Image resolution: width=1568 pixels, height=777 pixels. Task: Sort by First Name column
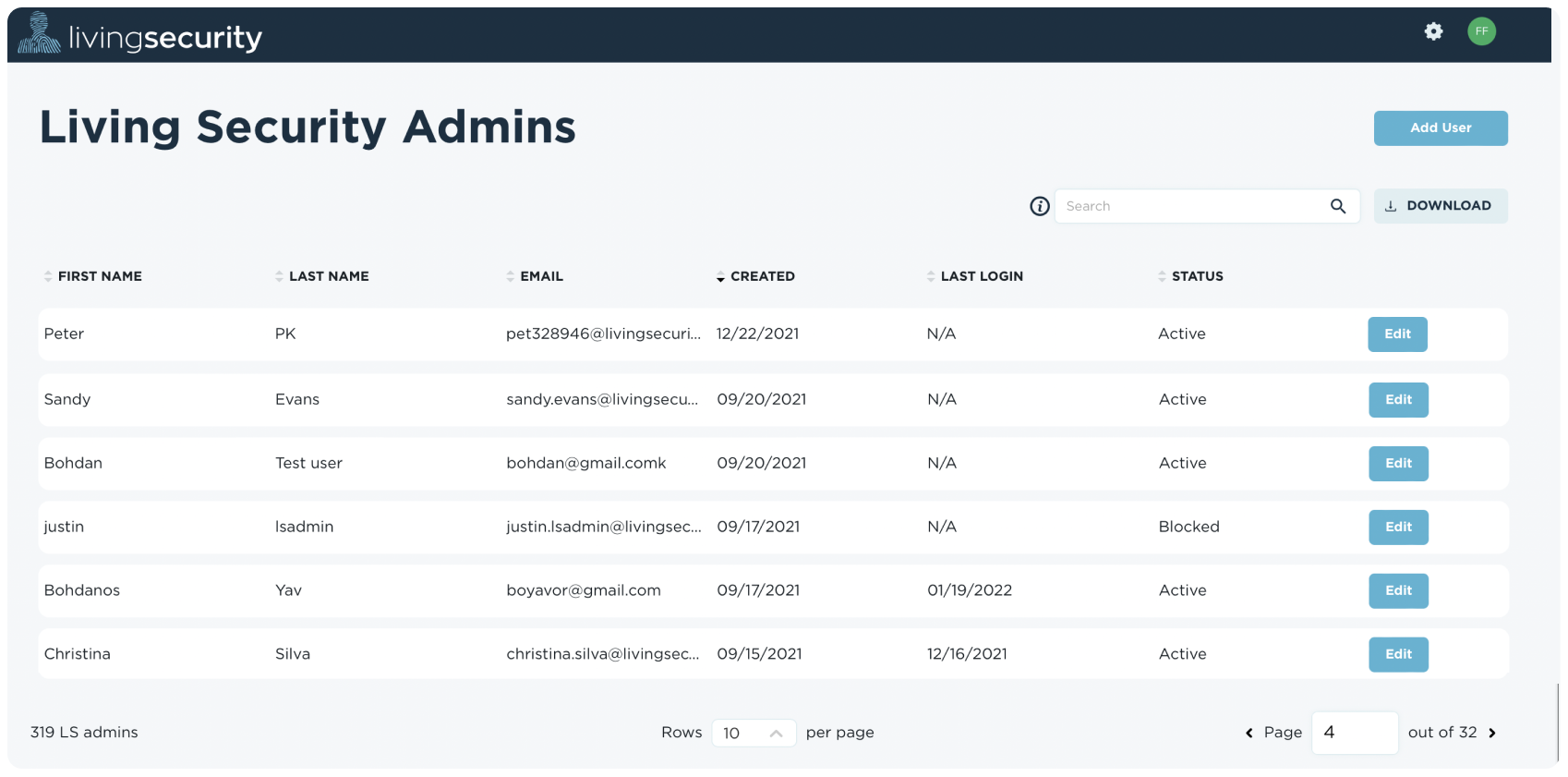coord(92,276)
